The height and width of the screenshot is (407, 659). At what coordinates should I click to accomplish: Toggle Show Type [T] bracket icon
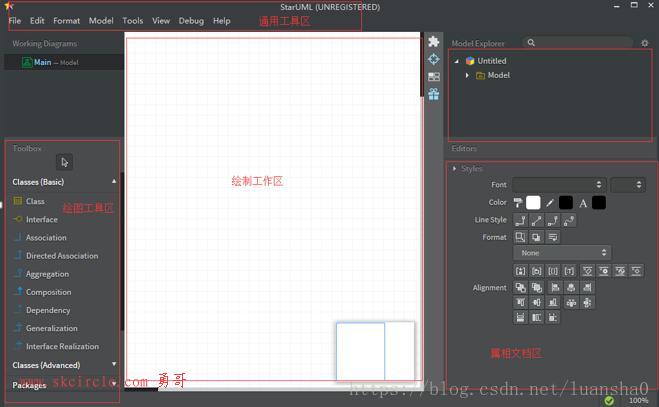(x=569, y=271)
